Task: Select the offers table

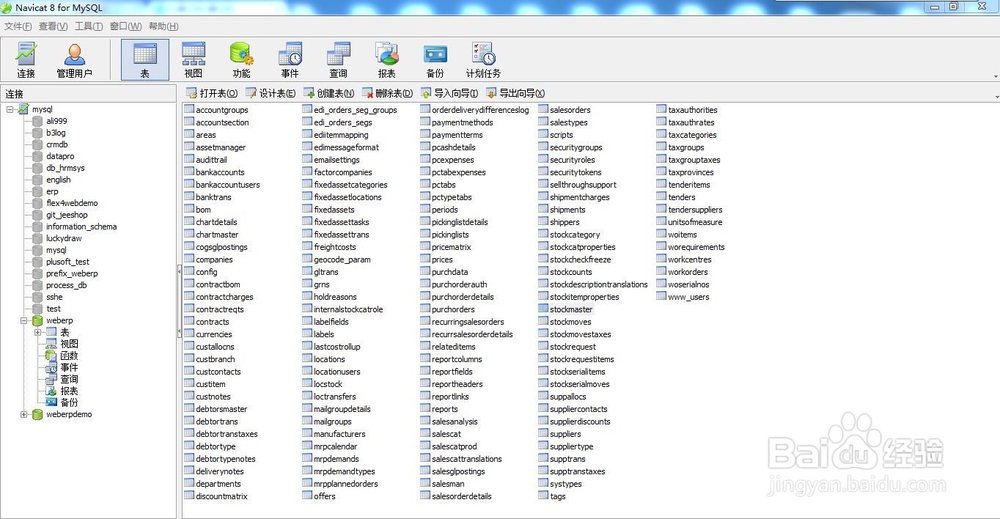Action: 324,496
